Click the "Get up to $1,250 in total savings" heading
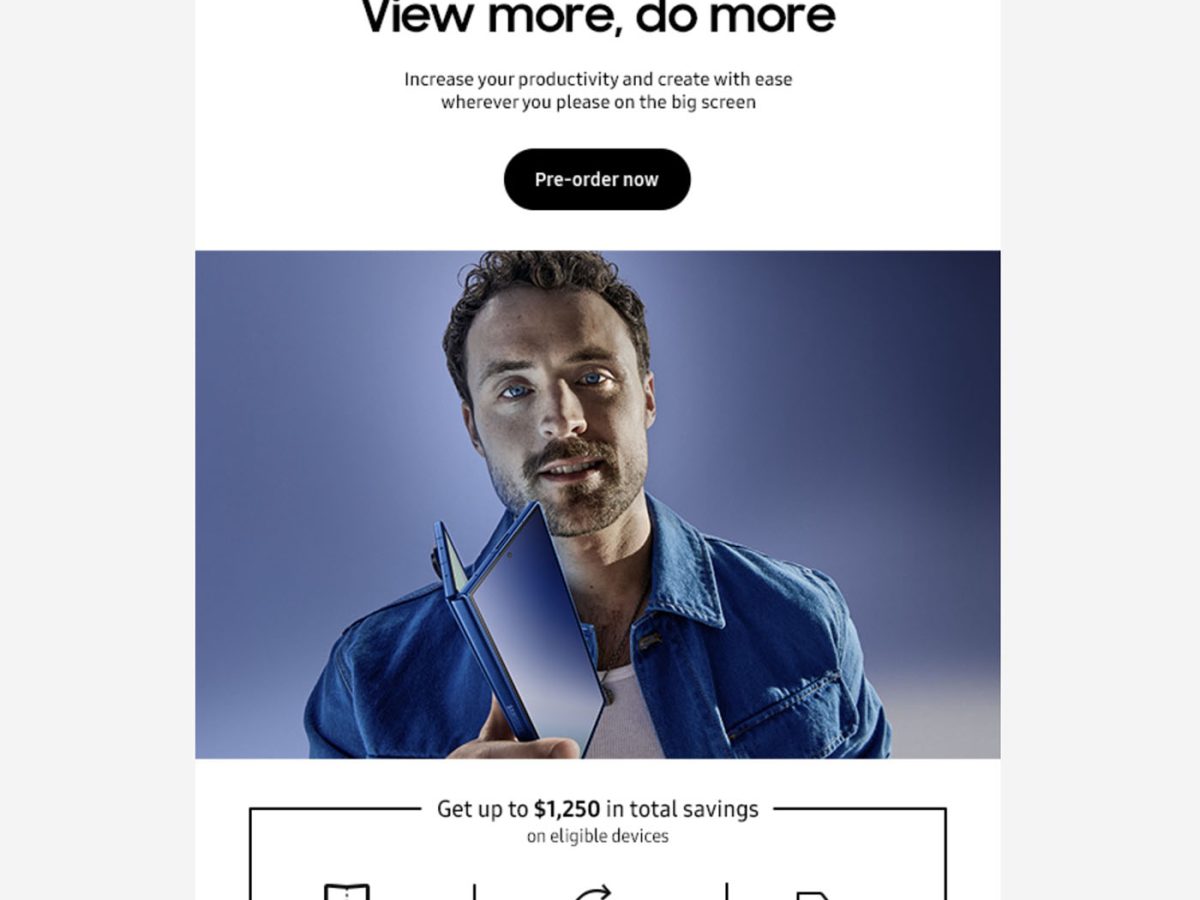The height and width of the screenshot is (900, 1200). pos(598,809)
